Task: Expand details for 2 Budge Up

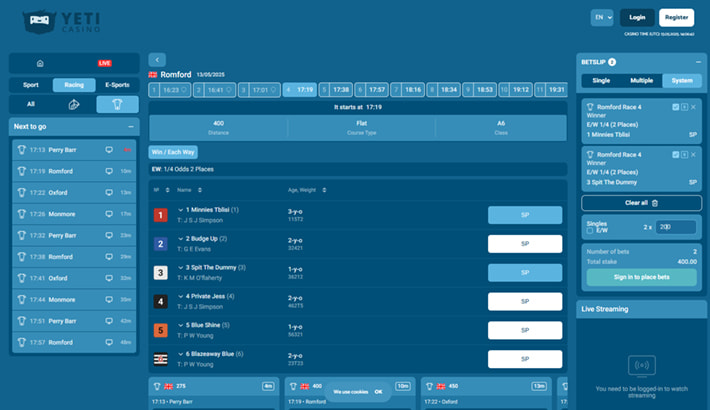Action: click(x=180, y=239)
